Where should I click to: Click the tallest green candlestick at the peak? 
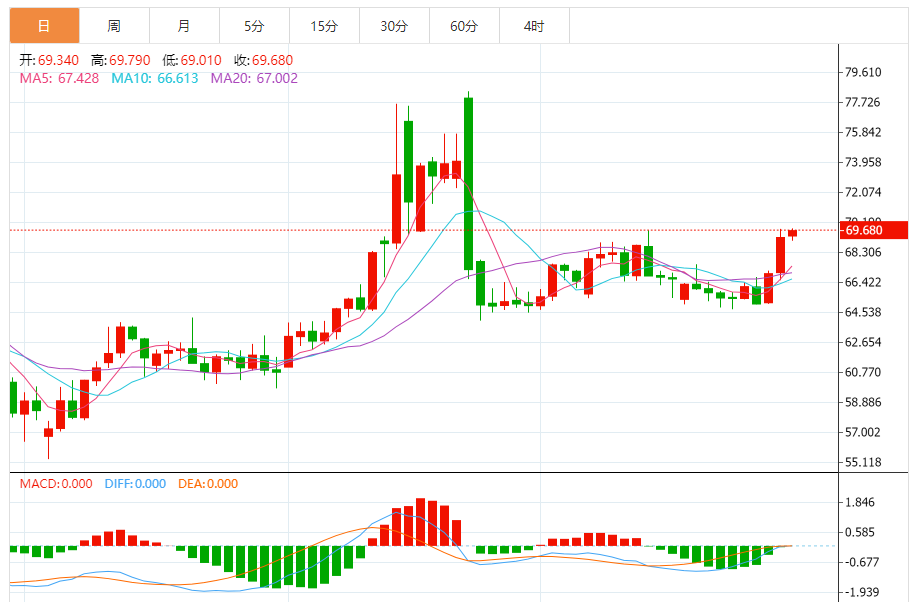click(469, 184)
